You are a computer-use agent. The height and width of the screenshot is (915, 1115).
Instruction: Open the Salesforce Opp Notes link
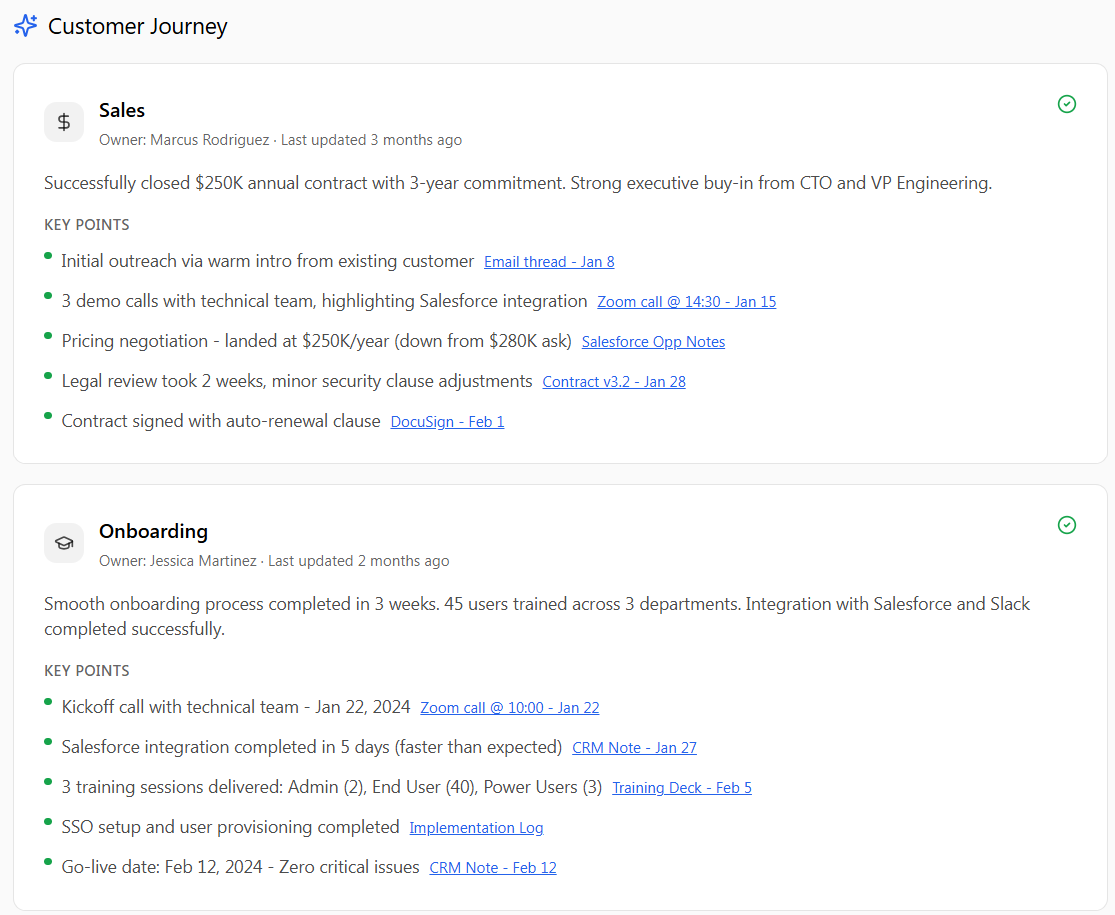click(653, 342)
